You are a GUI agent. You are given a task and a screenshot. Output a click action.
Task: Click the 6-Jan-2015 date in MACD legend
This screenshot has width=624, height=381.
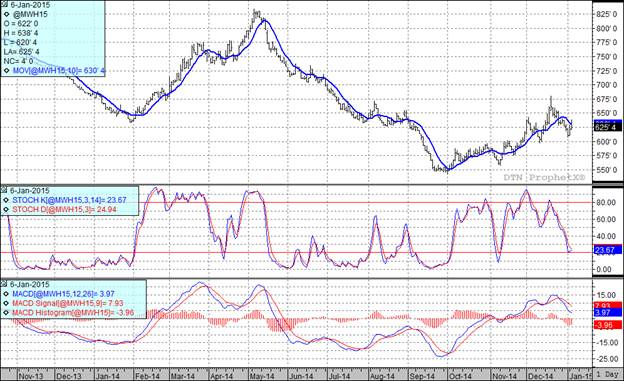30,285
